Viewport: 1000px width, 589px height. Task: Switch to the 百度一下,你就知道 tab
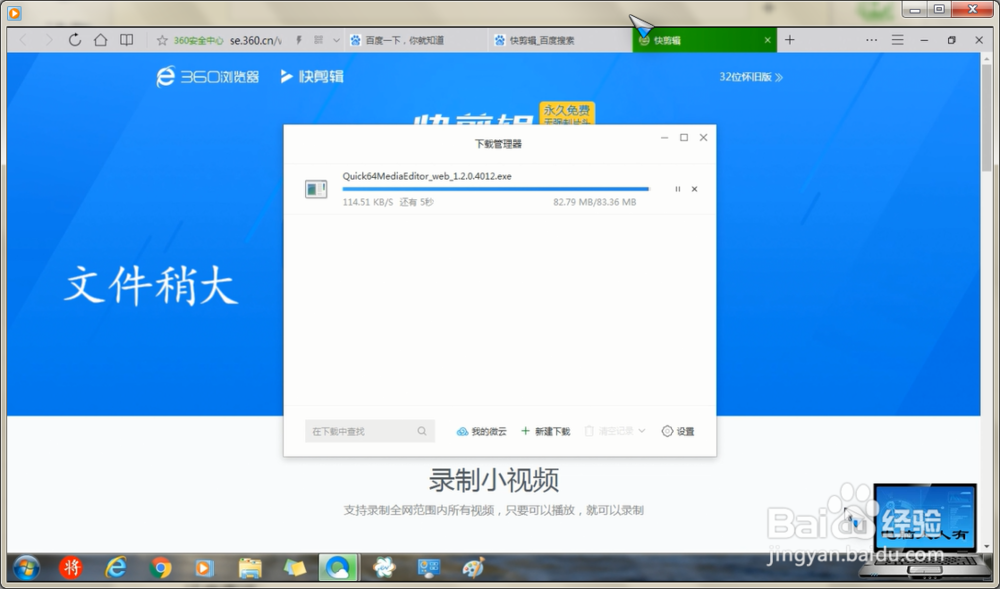tap(416, 40)
